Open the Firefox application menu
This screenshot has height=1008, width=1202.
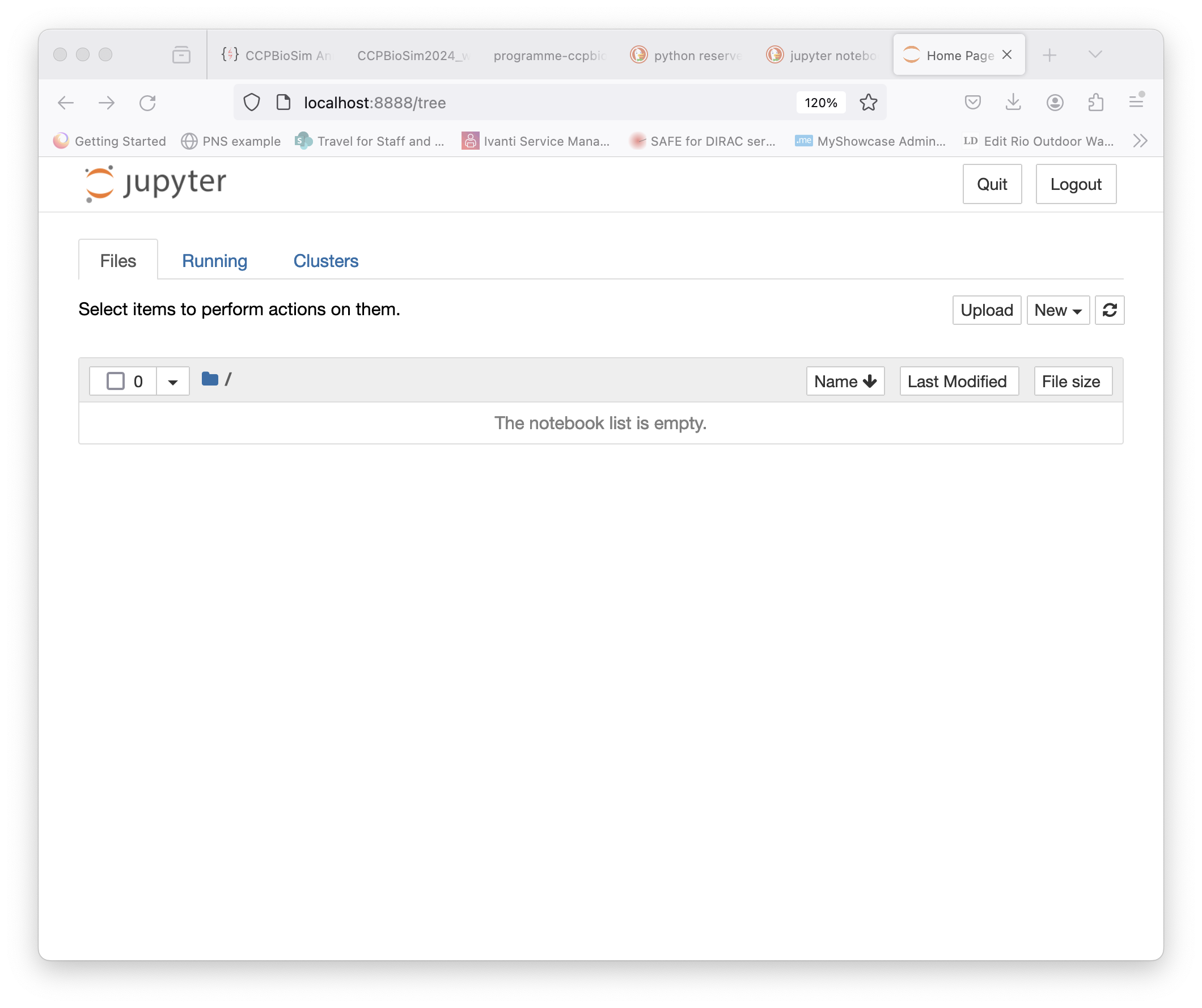point(1136,102)
